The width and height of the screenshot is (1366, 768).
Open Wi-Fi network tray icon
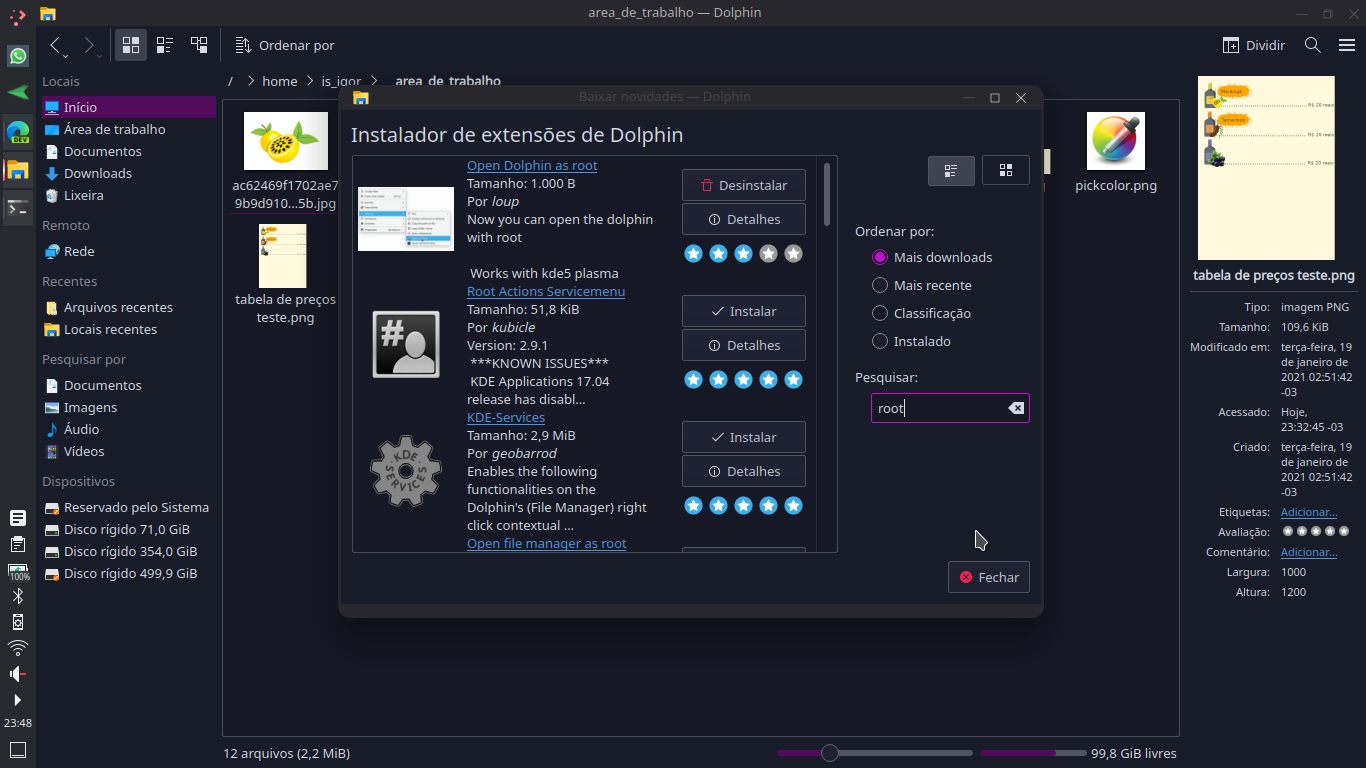coord(18,648)
